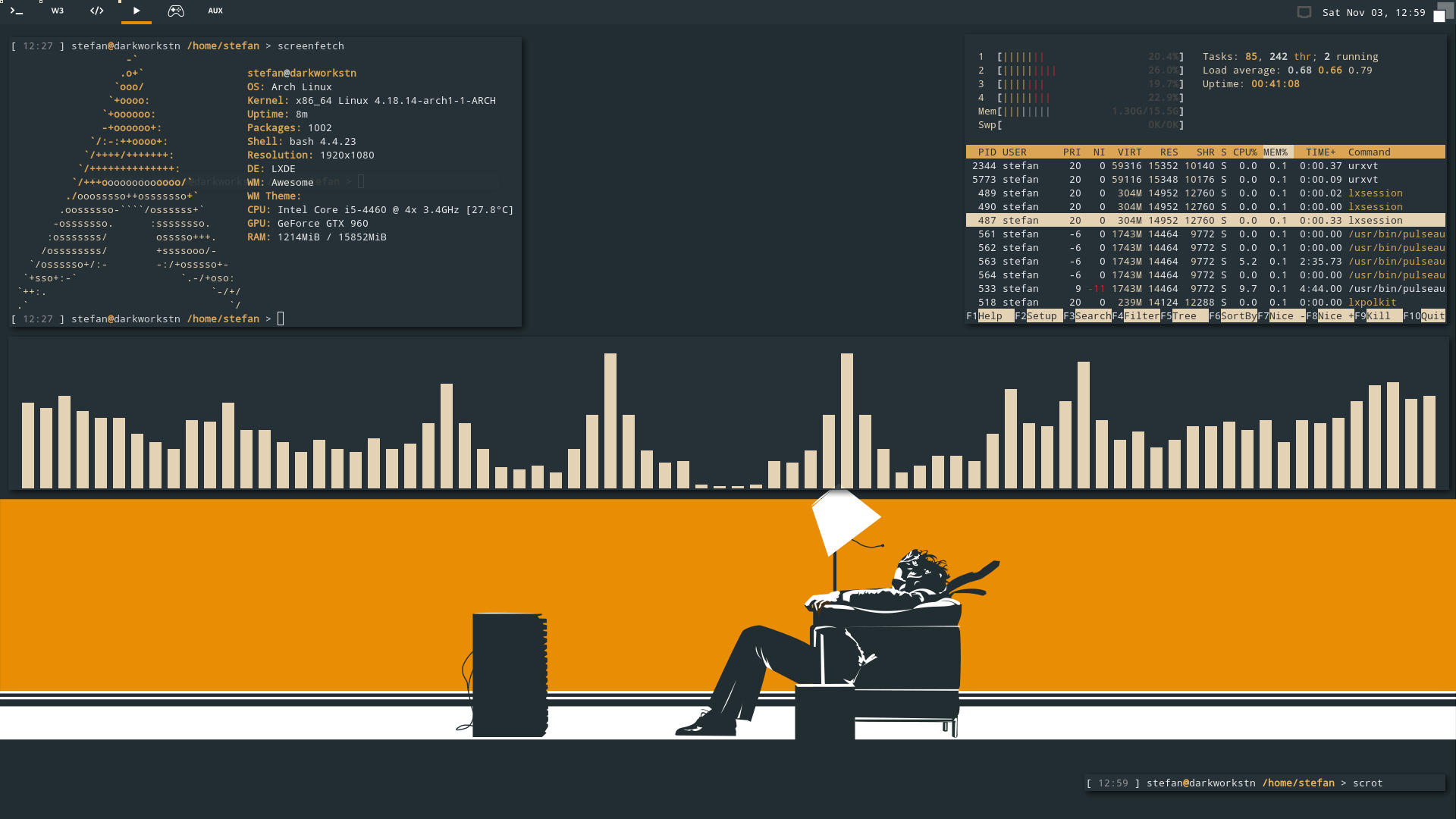Click the Load average line in htop
1456x819 pixels.
(1287, 71)
